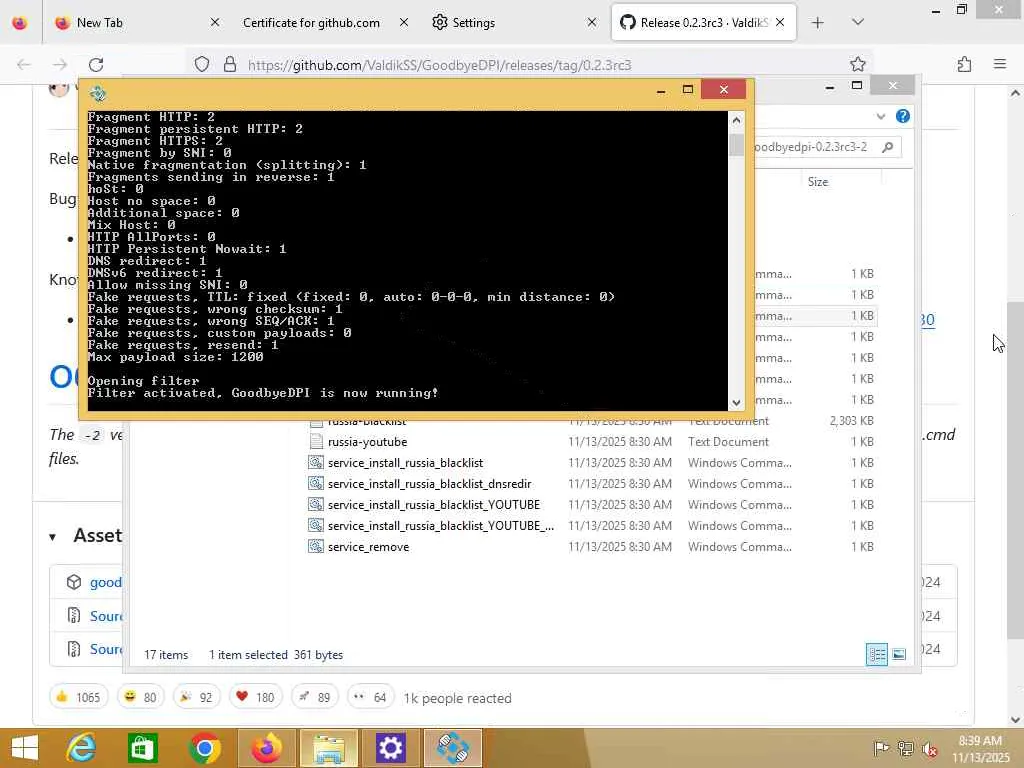Click the back navigation arrow
Viewport: 1024px width, 768px height.
pos(24,65)
